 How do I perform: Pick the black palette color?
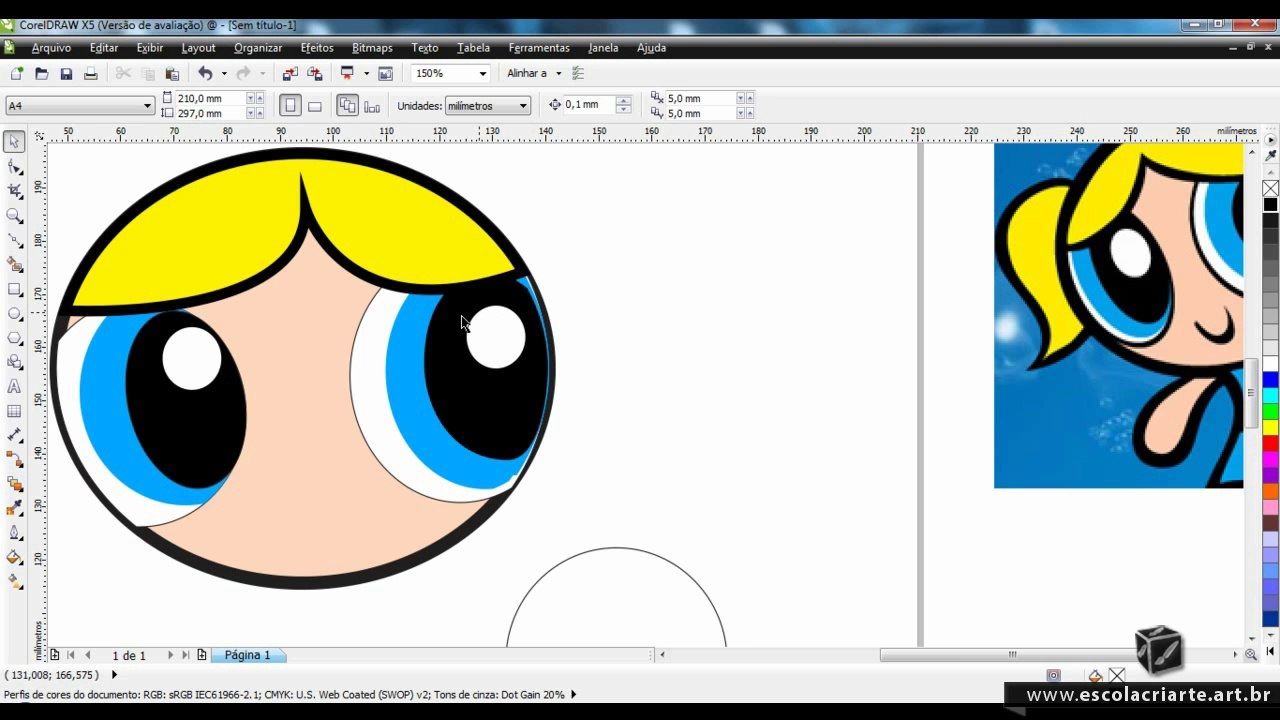coord(1270,204)
